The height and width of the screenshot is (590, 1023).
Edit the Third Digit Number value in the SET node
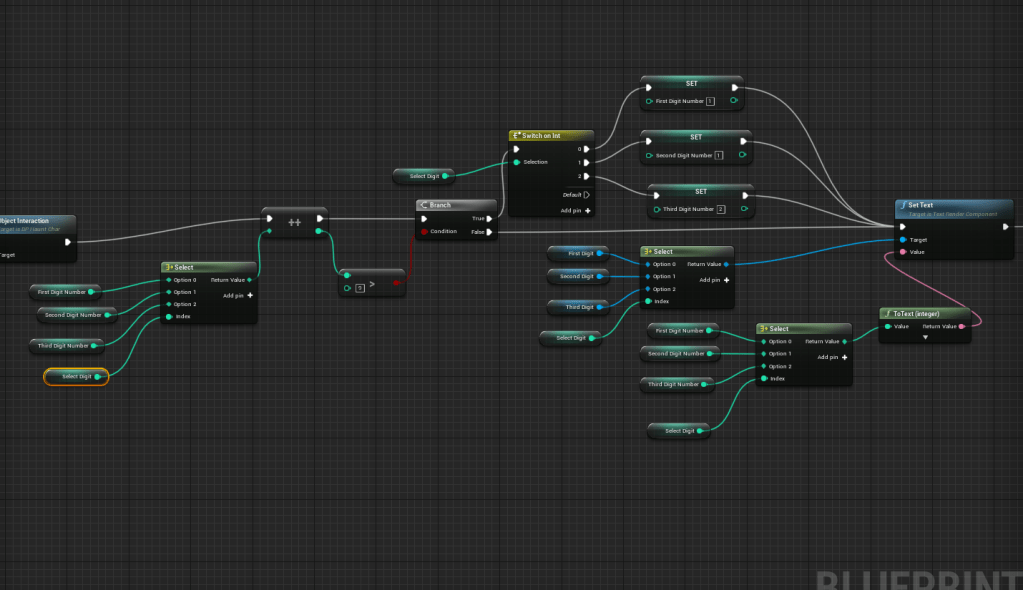(x=720, y=209)
